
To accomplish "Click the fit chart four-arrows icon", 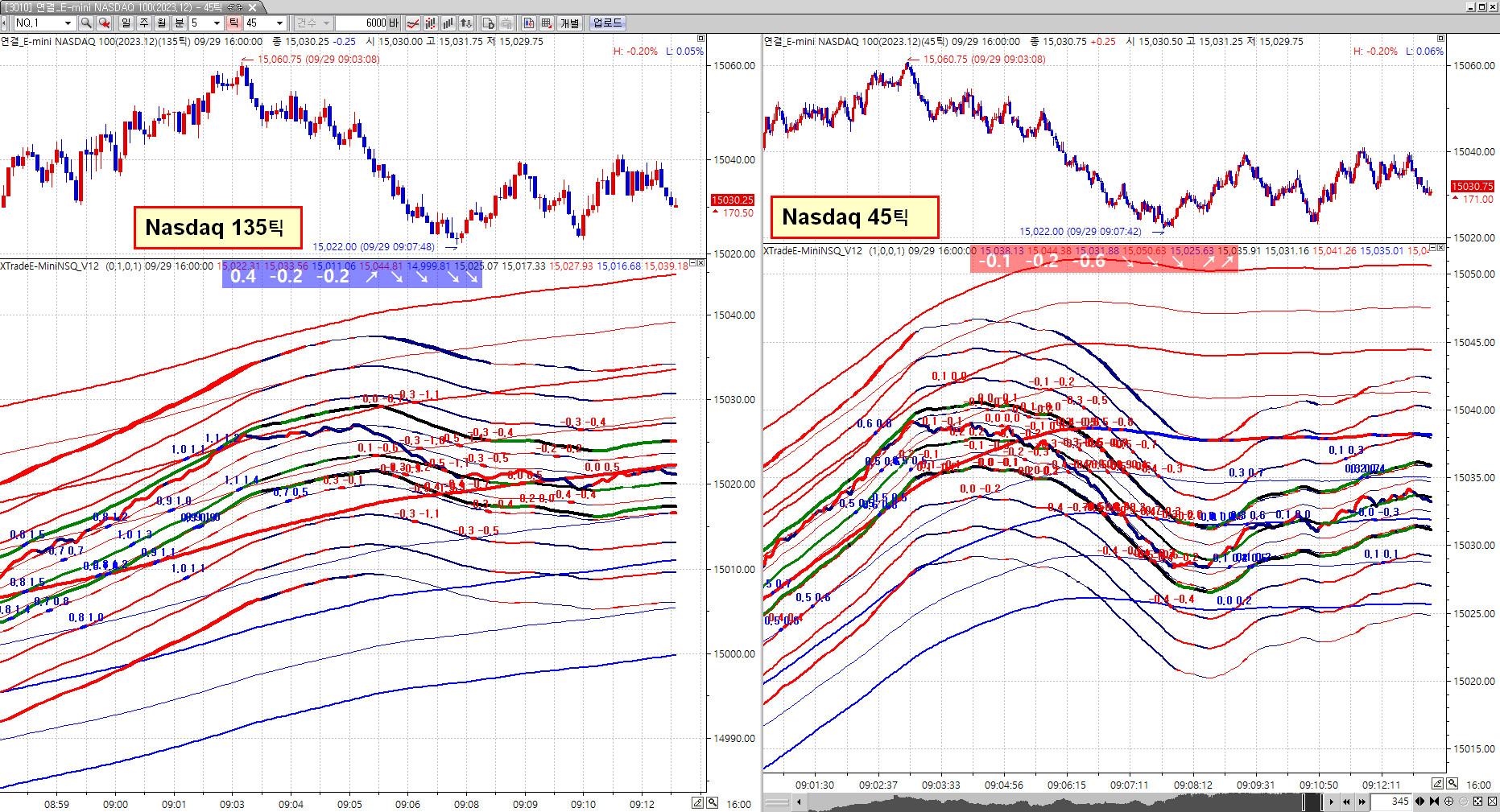I will point(1478,802).
